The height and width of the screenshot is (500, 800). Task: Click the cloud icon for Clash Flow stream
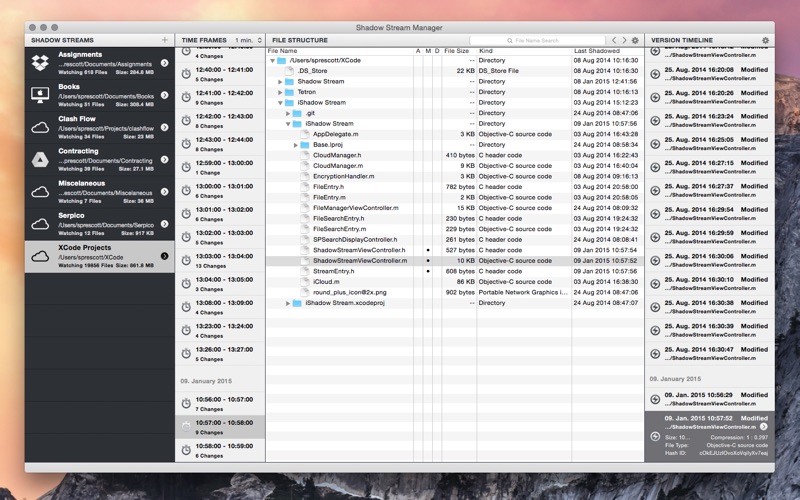point(40,128)
